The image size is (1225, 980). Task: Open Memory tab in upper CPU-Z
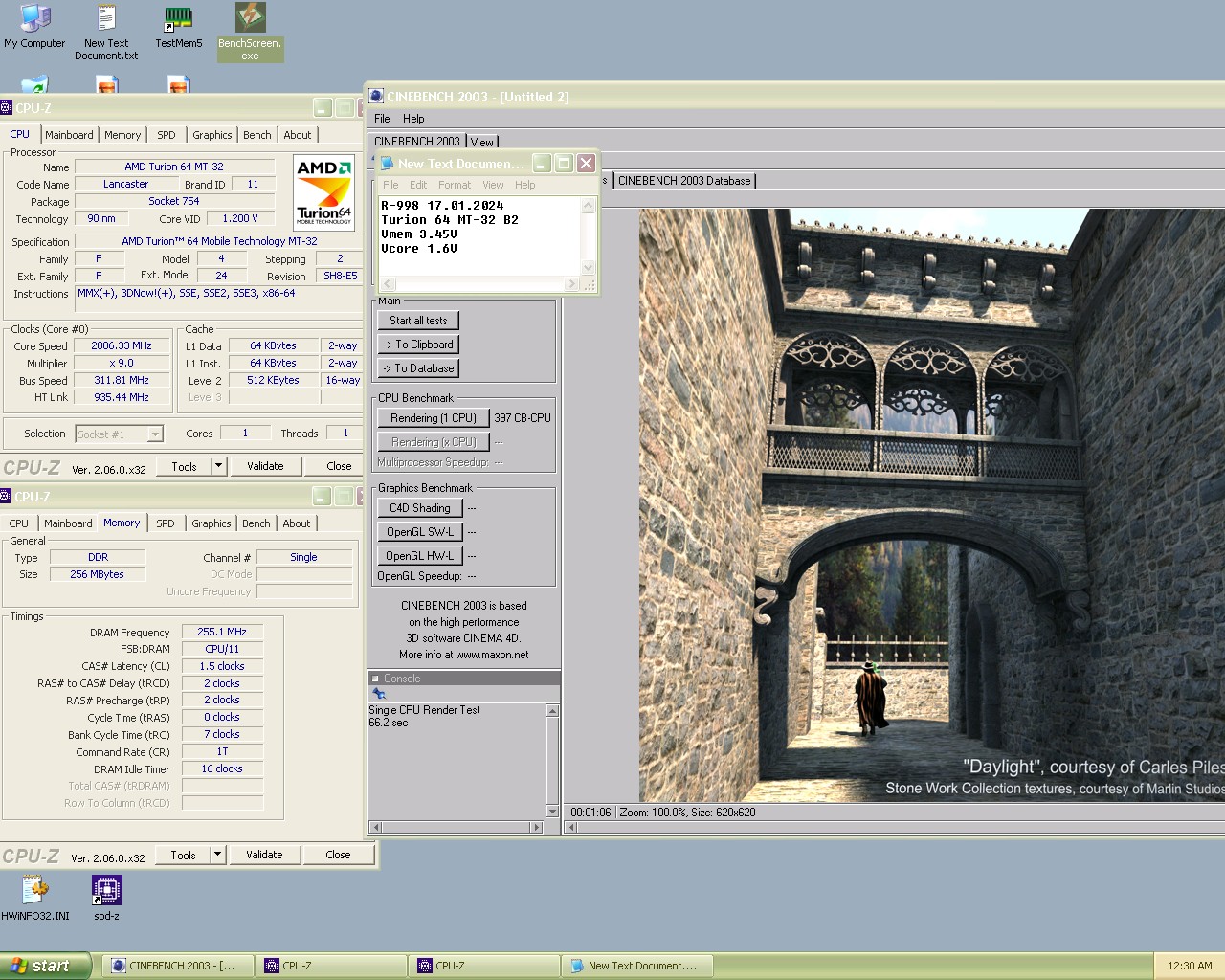[122, 135]
